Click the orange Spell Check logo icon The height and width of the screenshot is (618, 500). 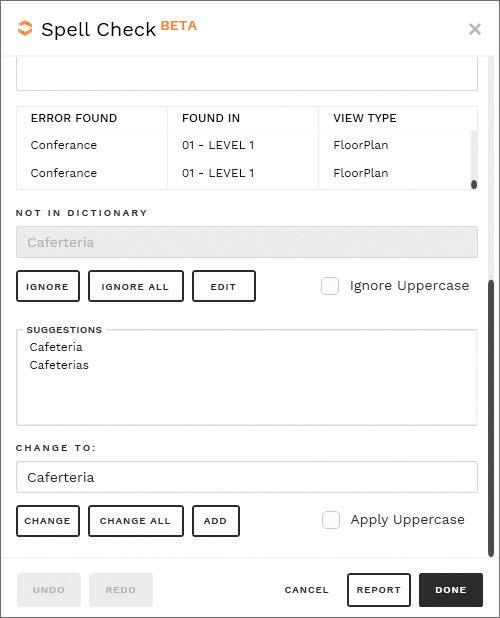pos(25,29)
